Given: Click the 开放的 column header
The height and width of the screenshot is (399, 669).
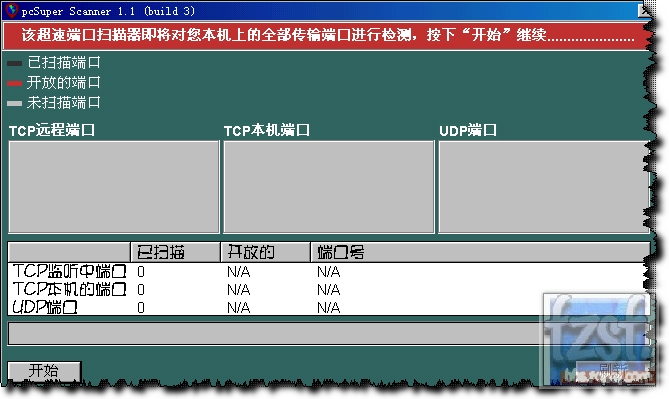Looking at the screenshot, I should (x=265, y=252).
